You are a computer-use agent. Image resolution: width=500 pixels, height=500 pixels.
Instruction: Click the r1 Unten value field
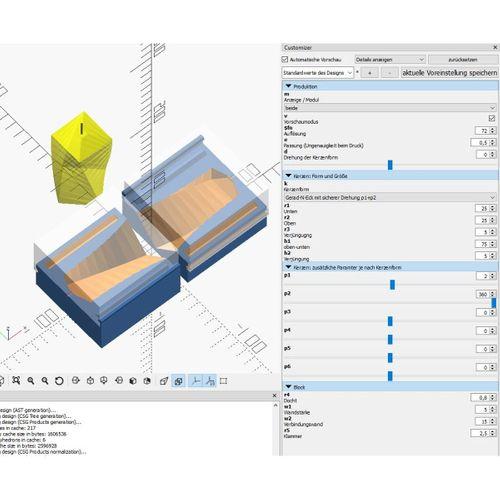click(x=486, y=208)
